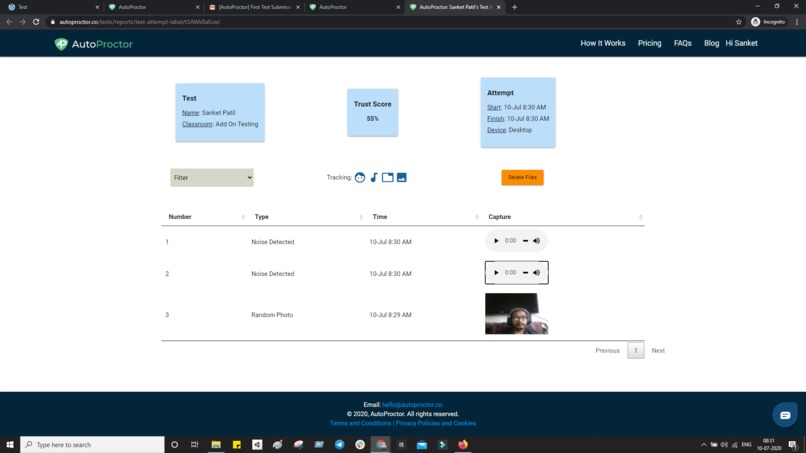The height and width of the screenshot is (453, 806).
Task: Click the AutoProctor shield logo
Action: 61,44
